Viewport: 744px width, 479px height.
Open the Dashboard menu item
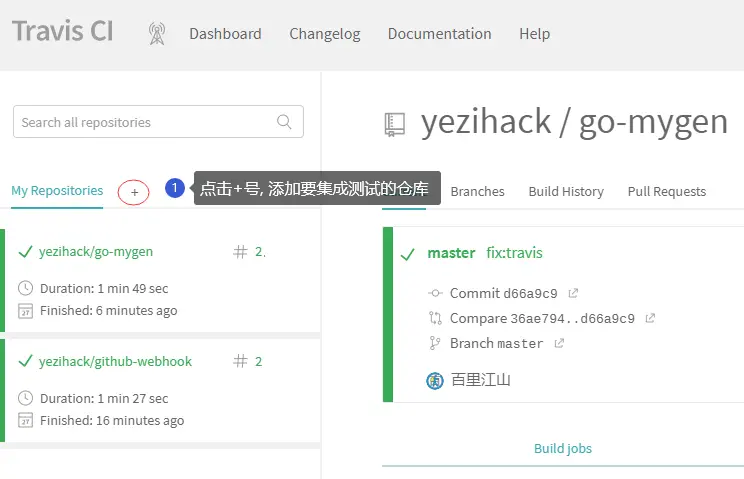click(225, 34)
